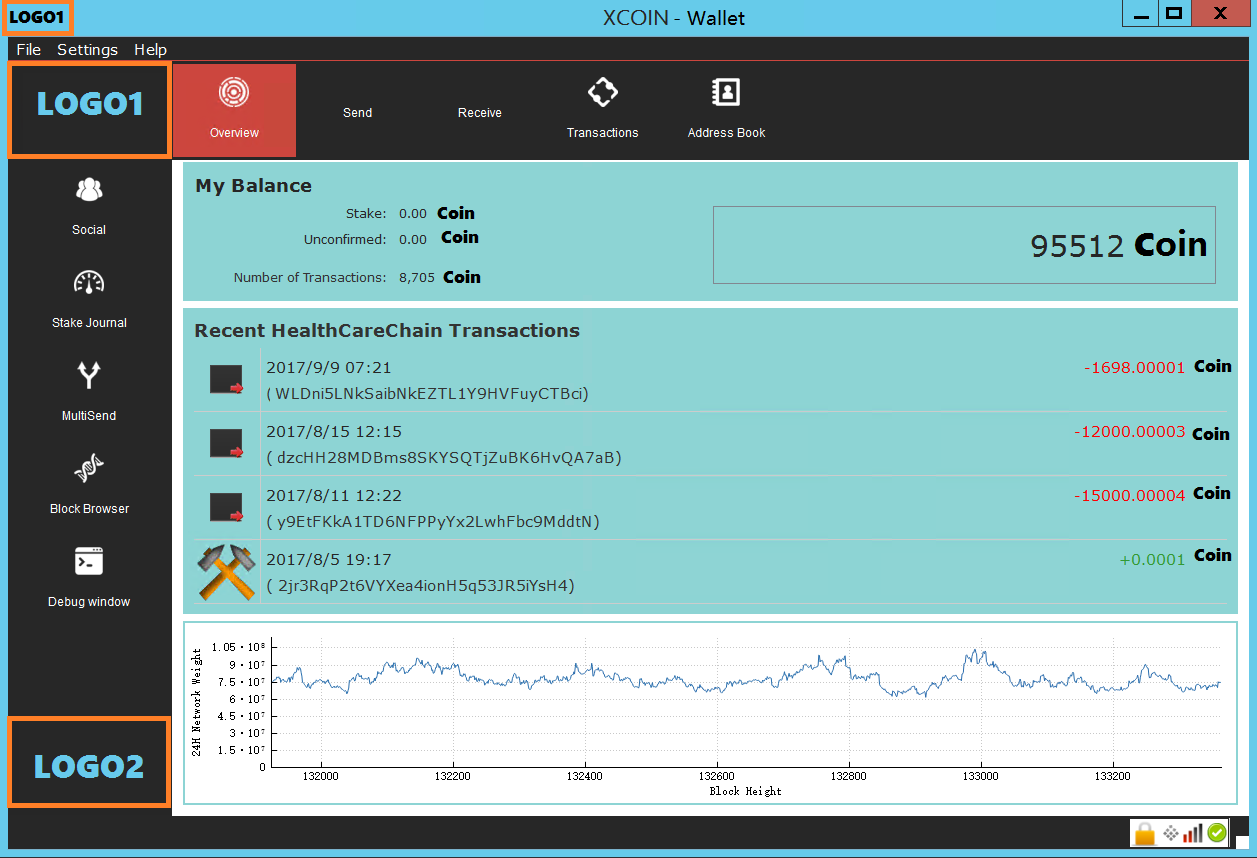
Task: Open the Social section in the sidebar
Action: [89, 206]
